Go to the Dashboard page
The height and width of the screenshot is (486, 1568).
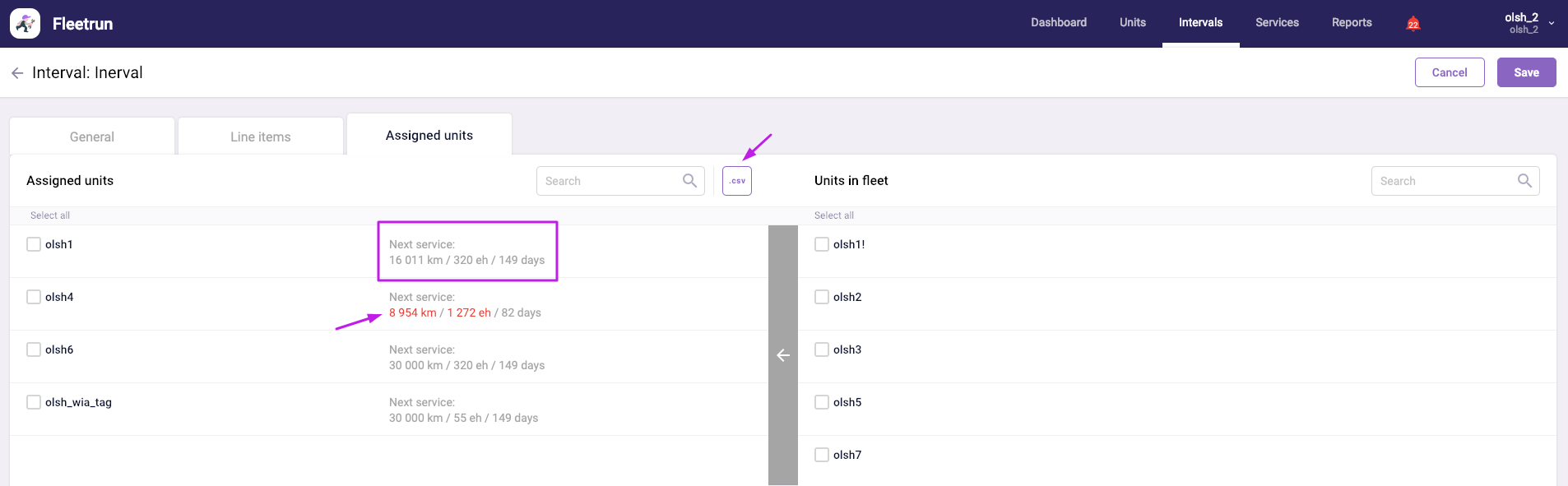coord(1058,23)
